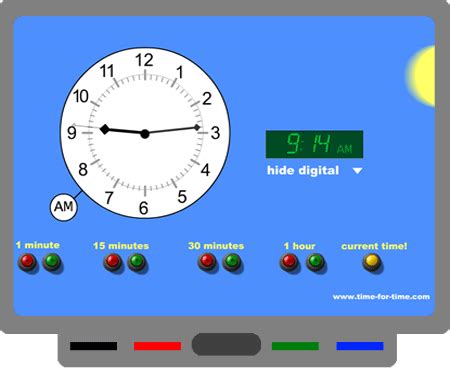
Task: Select the black marker on the tray
Action: coord(93,346)
